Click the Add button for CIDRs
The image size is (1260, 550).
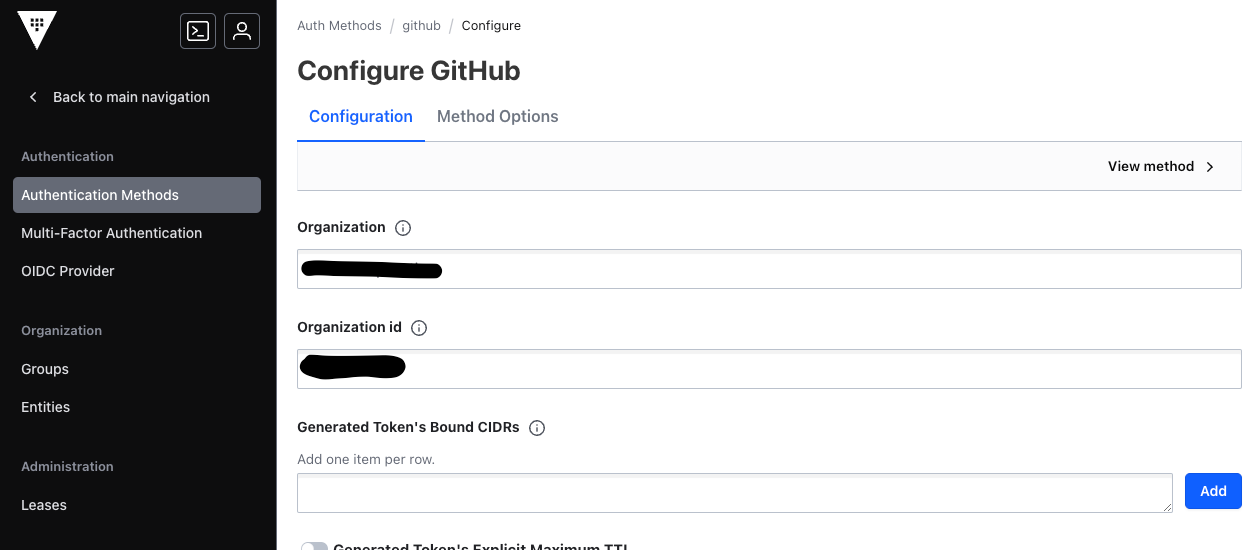point(1213,491)
